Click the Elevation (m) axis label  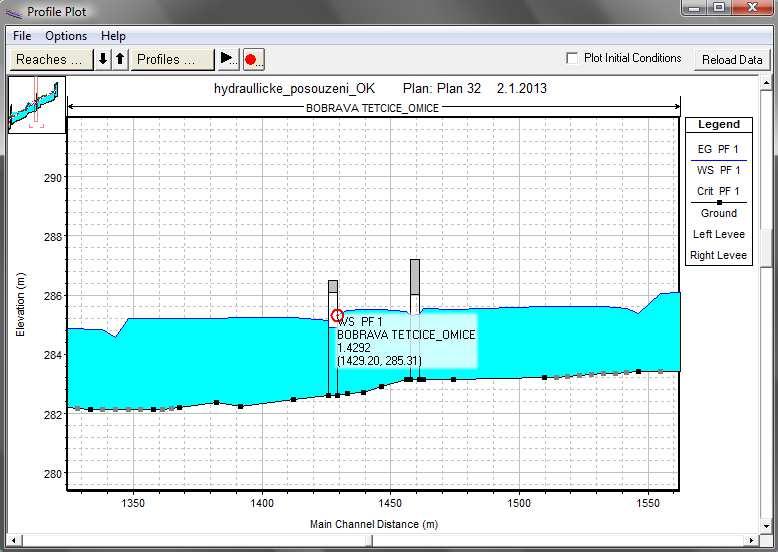point(20,305)
